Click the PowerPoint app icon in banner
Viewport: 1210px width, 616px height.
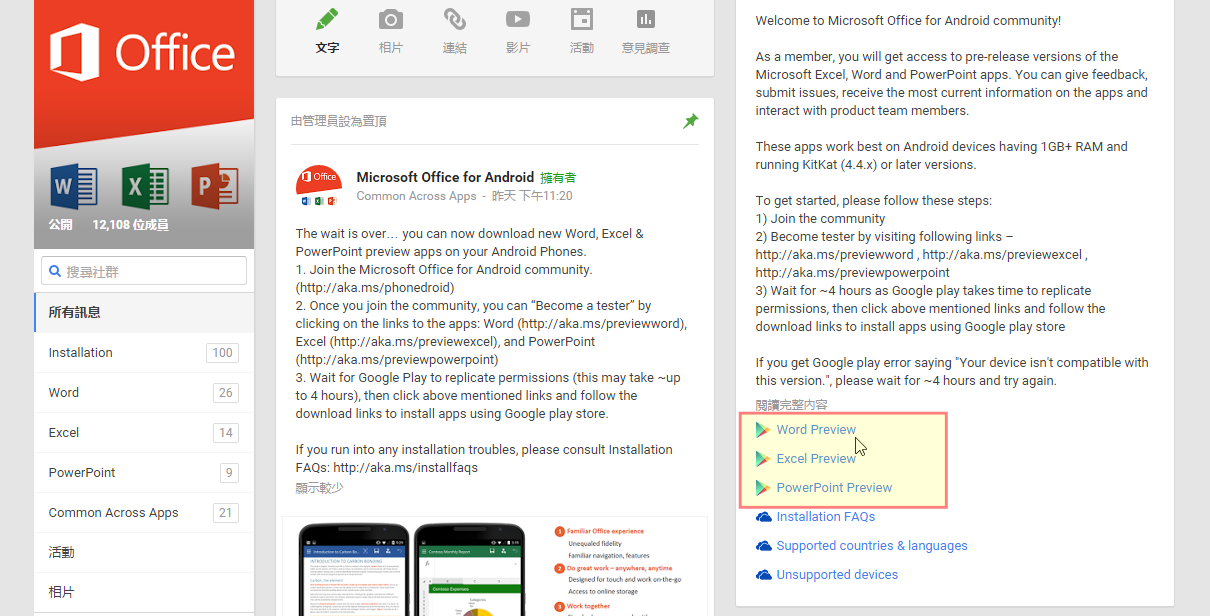[x=215, y=187]
